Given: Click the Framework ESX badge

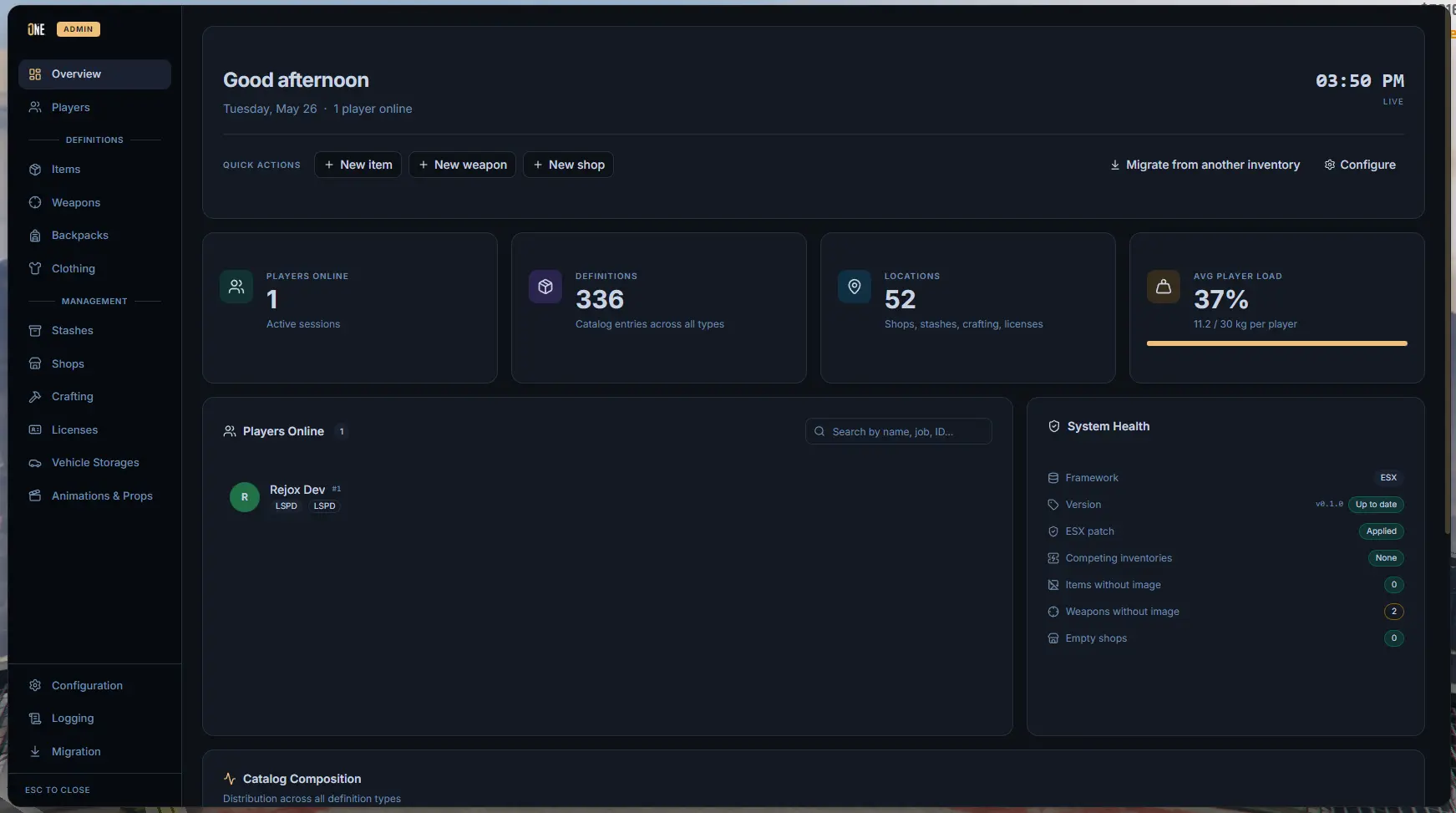Looking at the screenshot, I should 1388,478.
